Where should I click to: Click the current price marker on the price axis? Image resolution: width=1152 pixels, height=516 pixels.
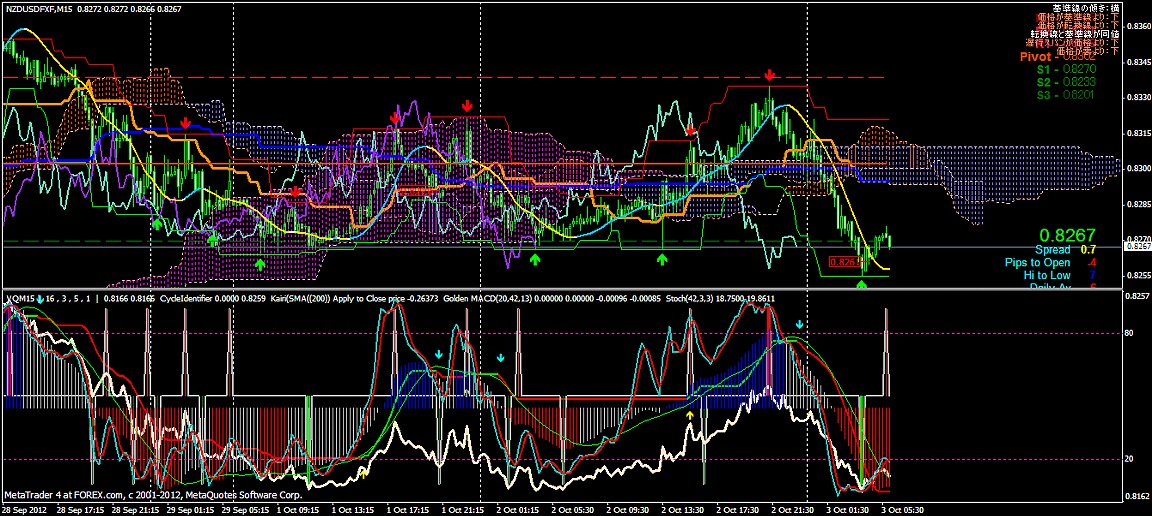pyautogui.click(x=1137, y=246)
